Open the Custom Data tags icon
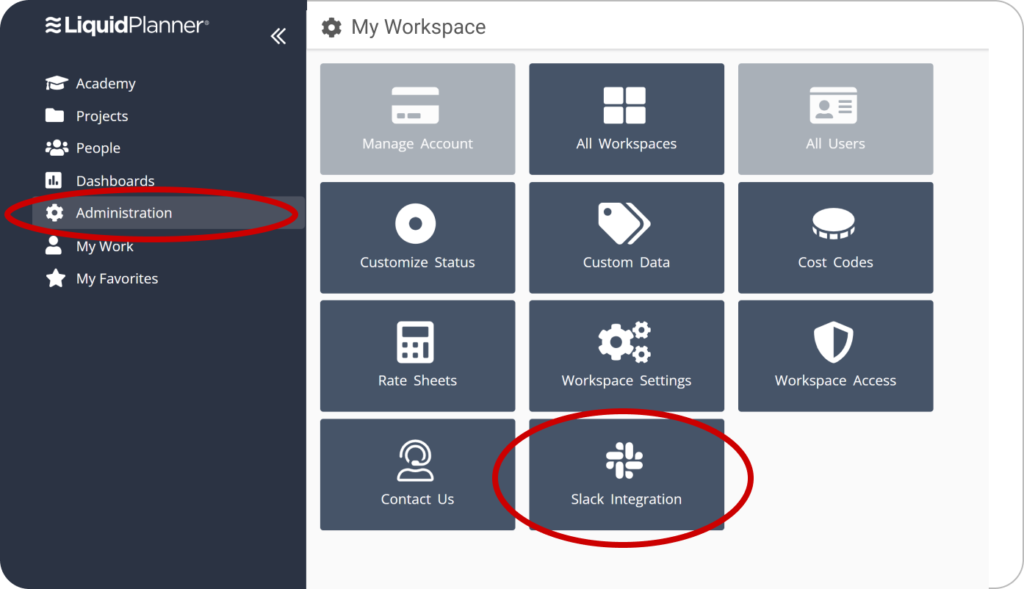The width and height of the screenshot is (1024, 589). (x=624, y=223)
